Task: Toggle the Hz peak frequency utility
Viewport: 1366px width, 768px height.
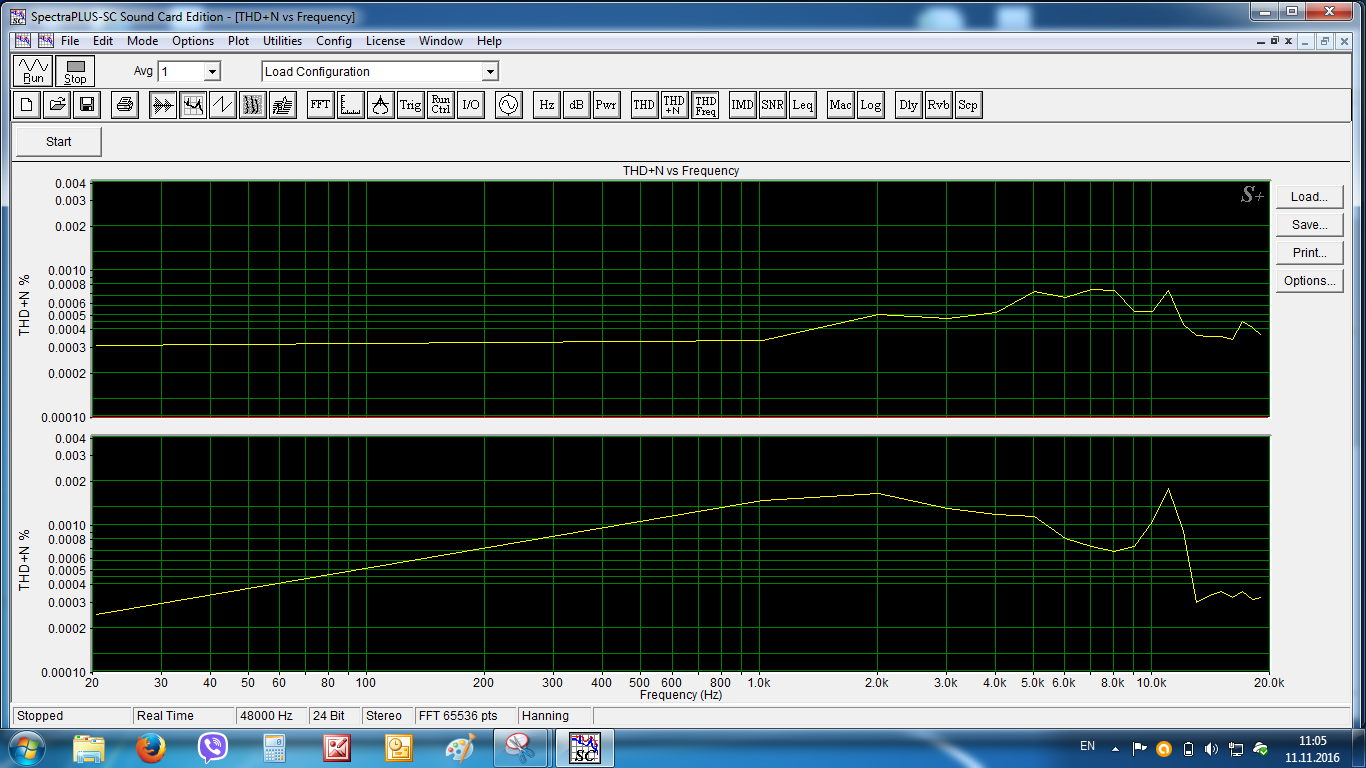Action: click(546, 105)
